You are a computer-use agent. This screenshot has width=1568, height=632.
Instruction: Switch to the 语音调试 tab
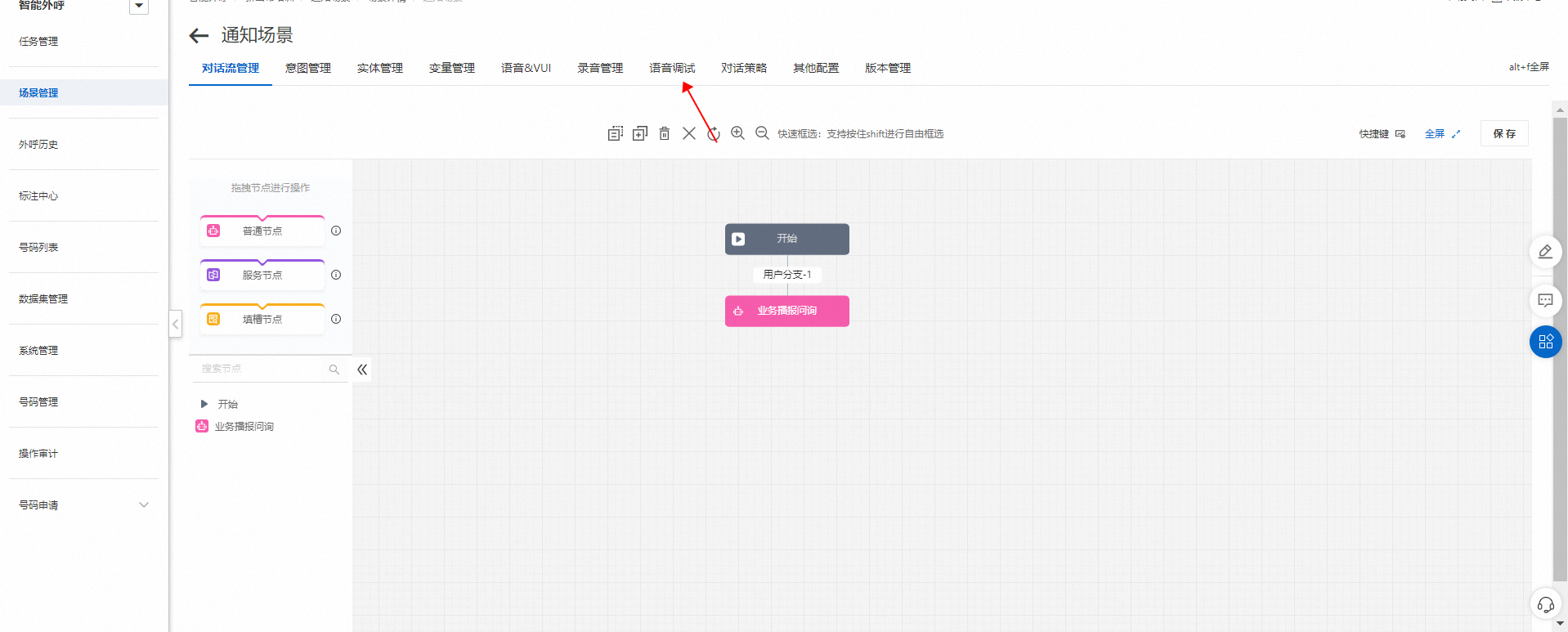click(x=672, y=68)
